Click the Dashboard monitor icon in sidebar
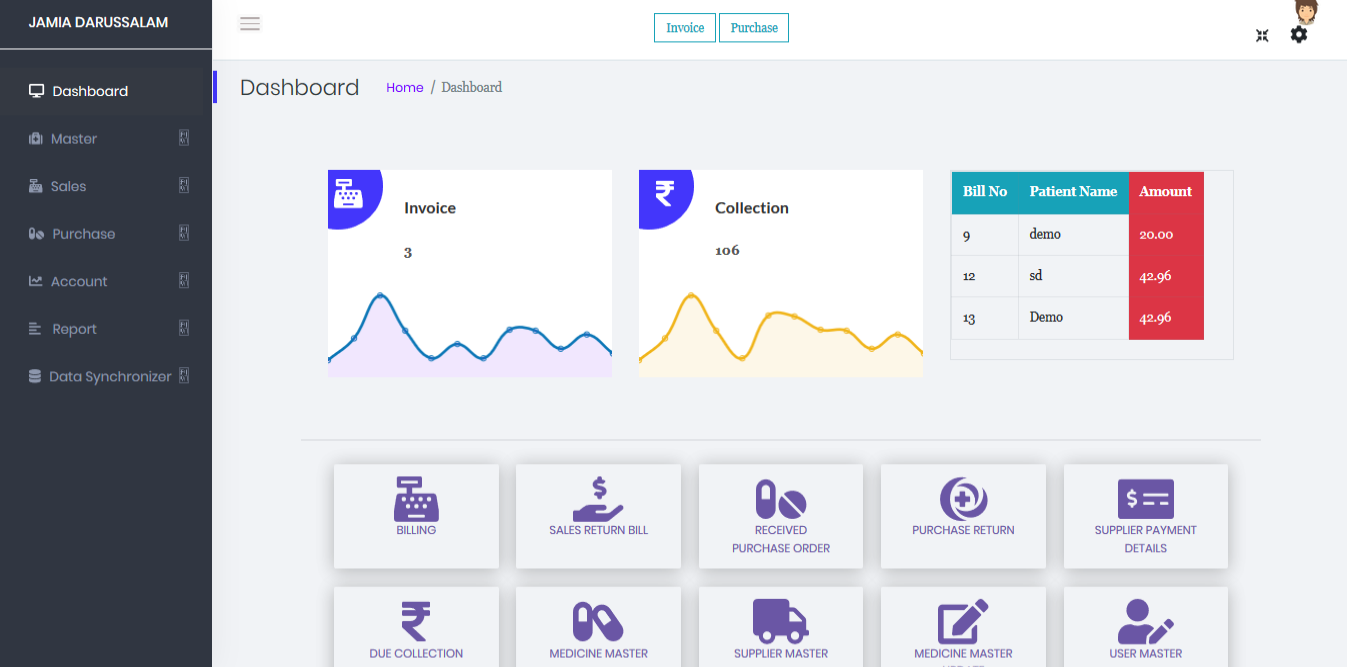The height and width of the screenshot is (667, 1347). coord(36,91)
